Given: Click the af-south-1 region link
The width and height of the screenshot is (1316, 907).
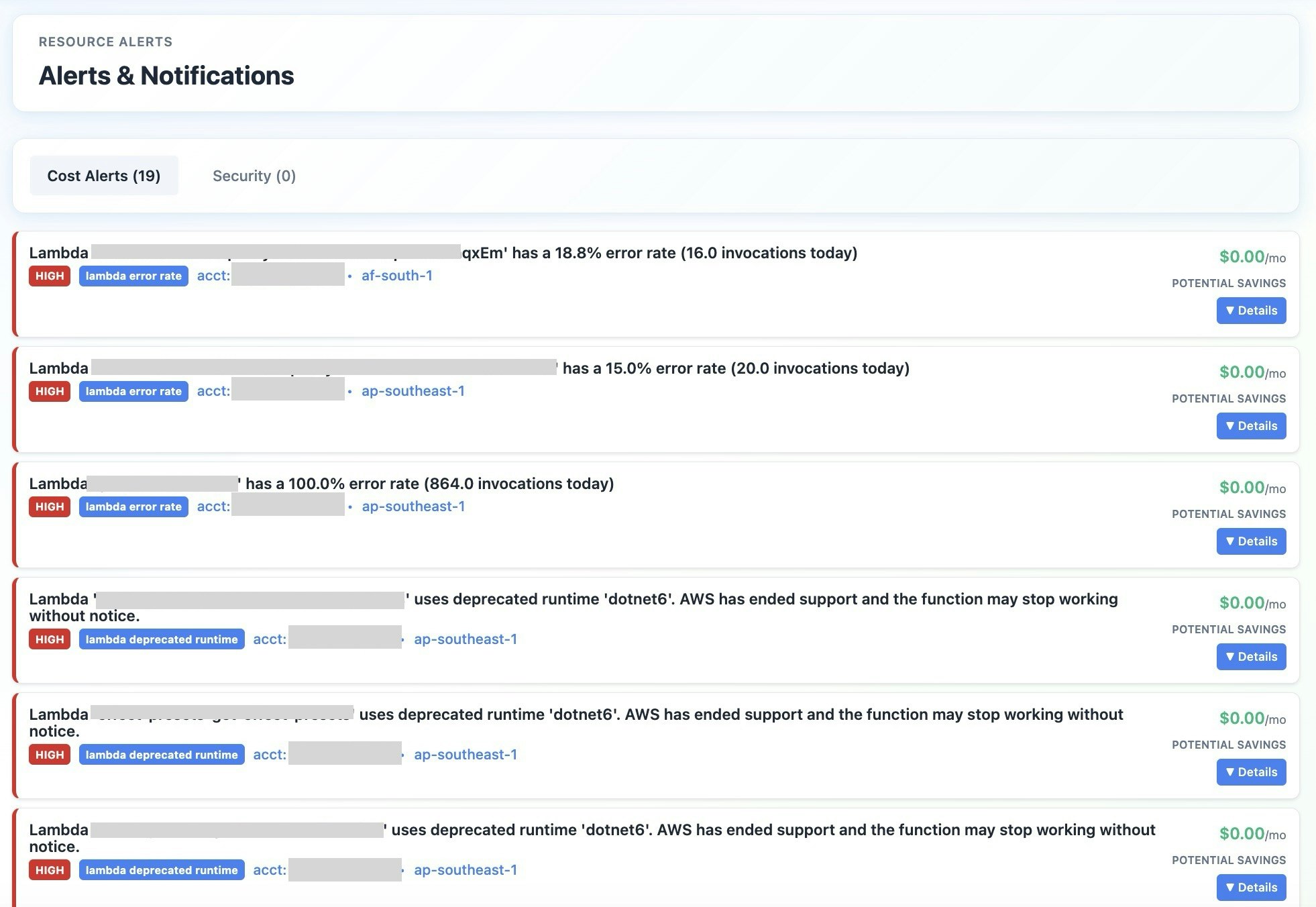Looking at the screenshot, I should click(396, 276).
